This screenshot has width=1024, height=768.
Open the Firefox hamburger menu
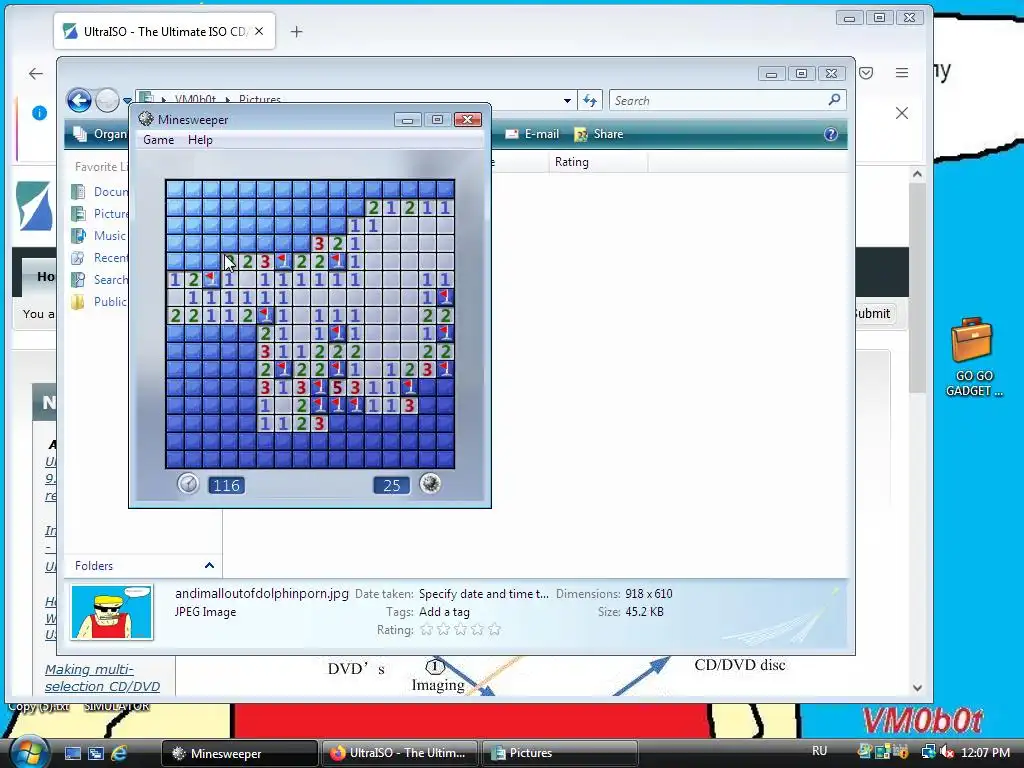point(902,73)
